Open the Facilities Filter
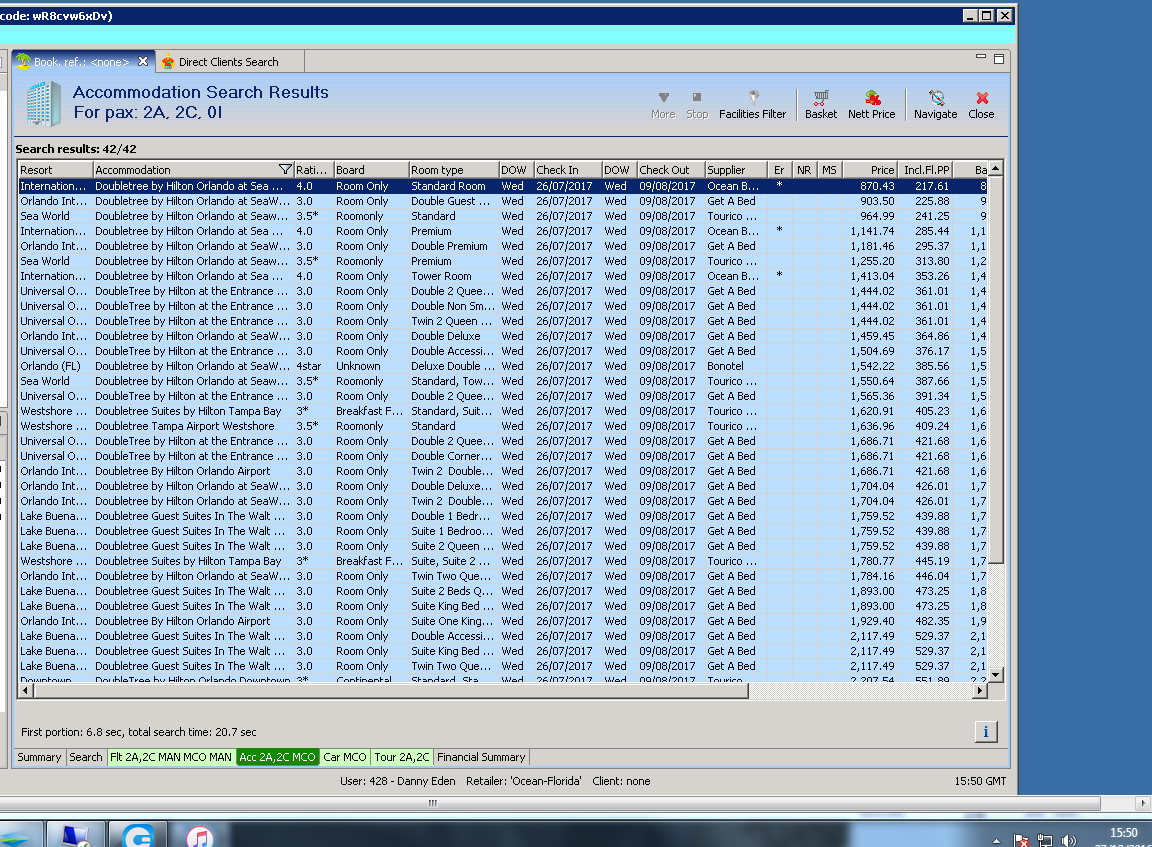Viewport: 1152px width, 847px height. pyautogui.click(x=752, y=105)
